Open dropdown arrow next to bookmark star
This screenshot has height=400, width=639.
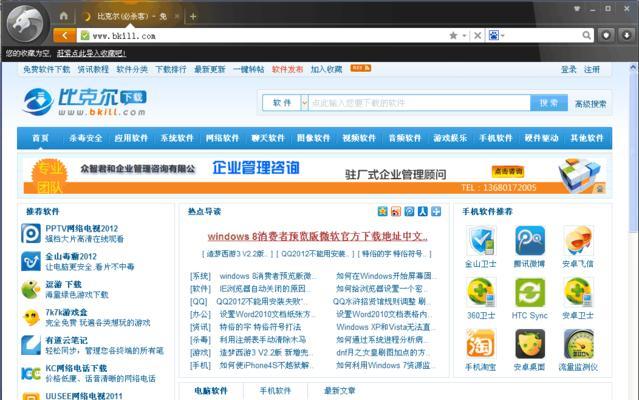point(464,36)
